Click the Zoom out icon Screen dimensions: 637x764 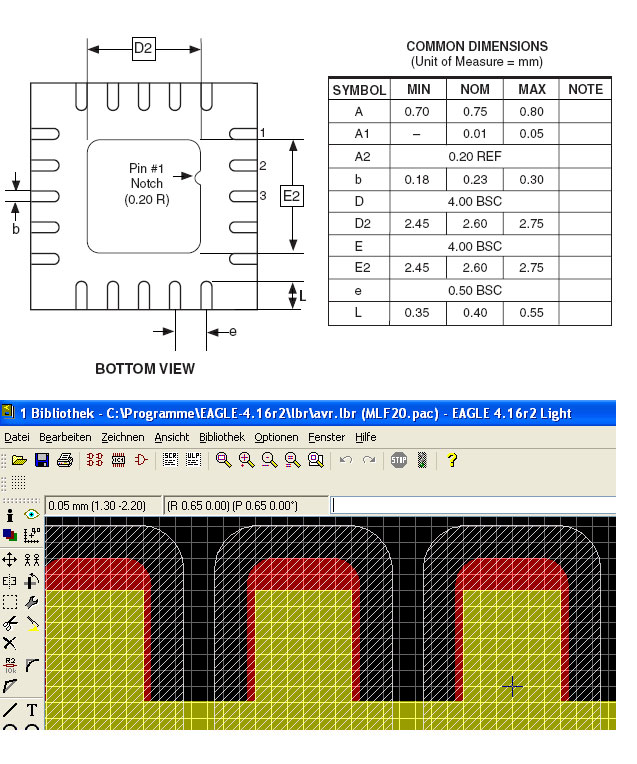tap(269, 460)
